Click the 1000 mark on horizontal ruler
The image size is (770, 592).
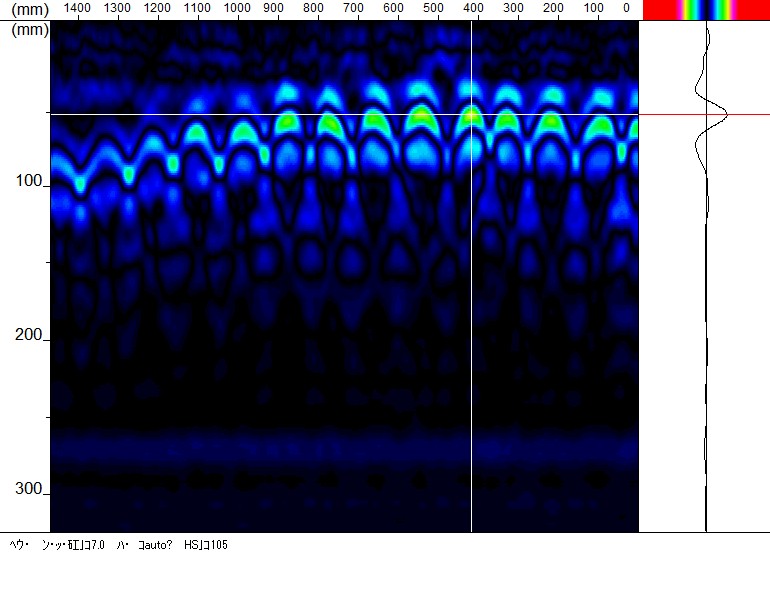point(237,8)
